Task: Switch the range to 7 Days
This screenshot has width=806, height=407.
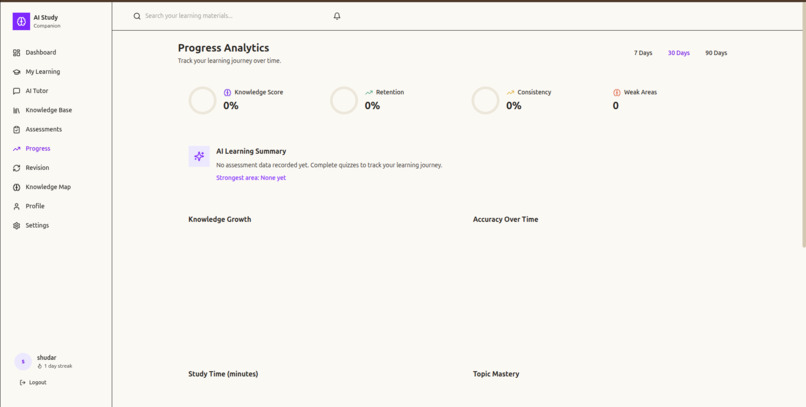Action: coord(643,53)
